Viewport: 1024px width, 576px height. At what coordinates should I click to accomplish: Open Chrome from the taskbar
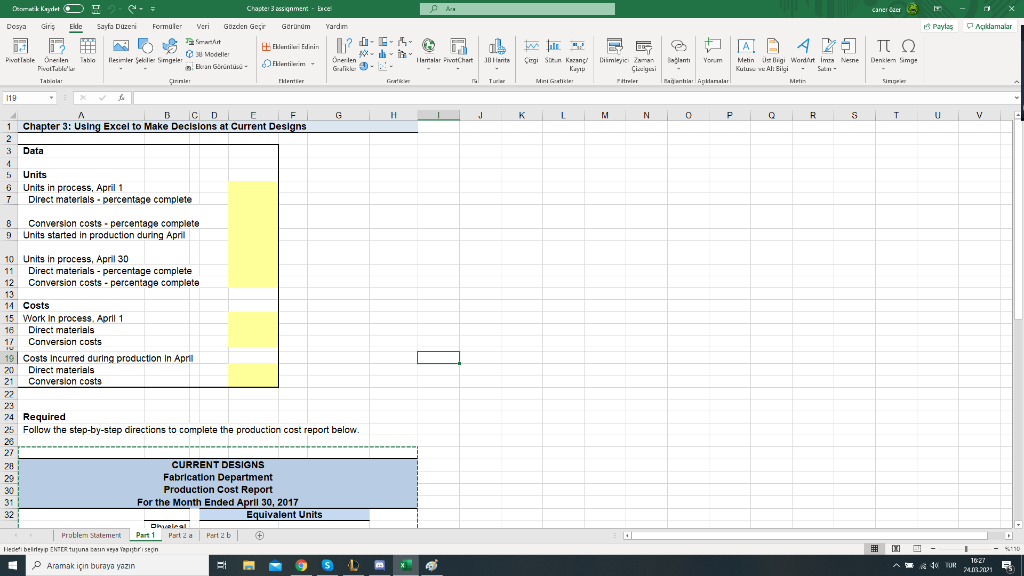coord(301,566)
